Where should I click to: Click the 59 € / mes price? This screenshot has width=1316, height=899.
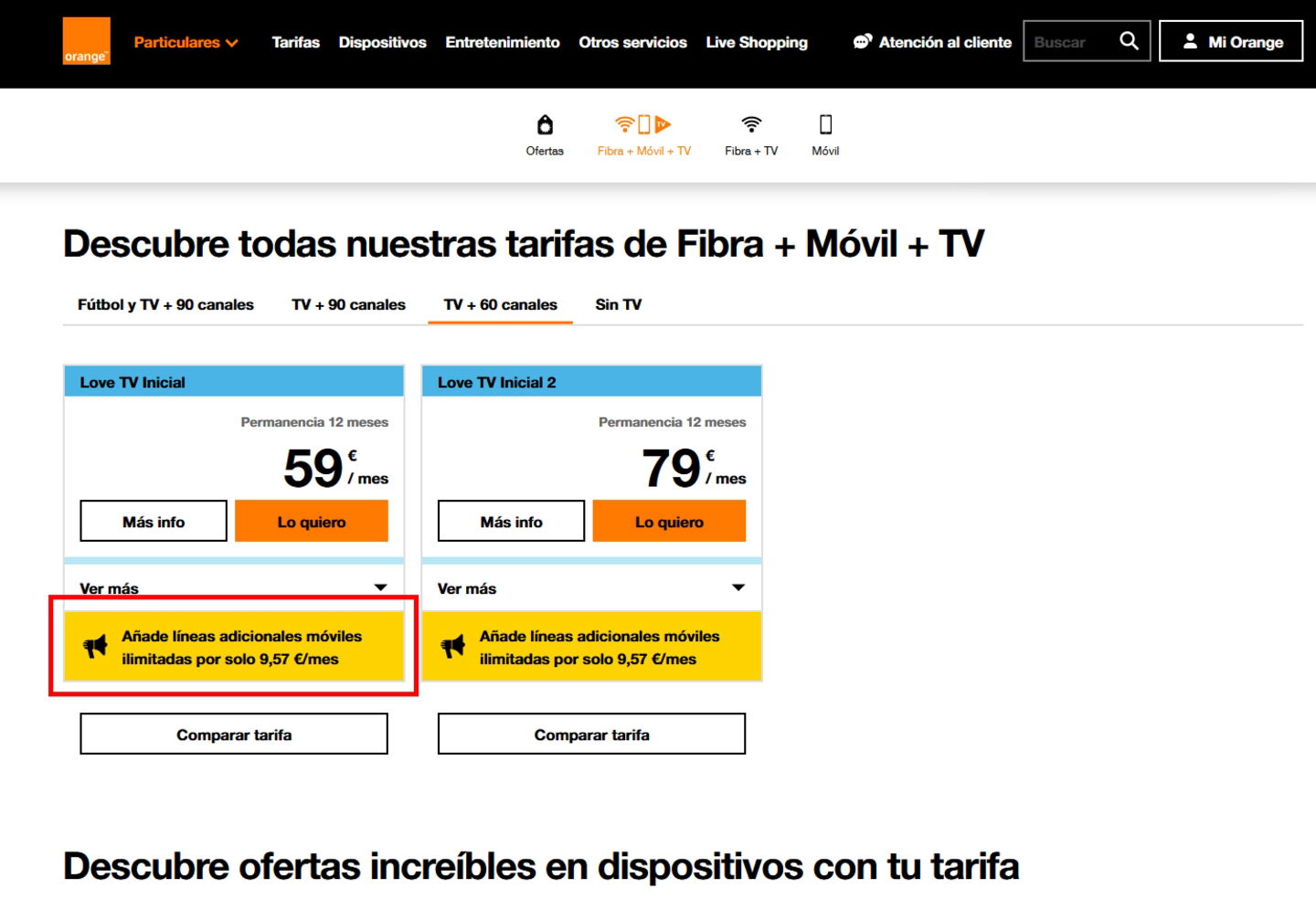coord(335,468)
